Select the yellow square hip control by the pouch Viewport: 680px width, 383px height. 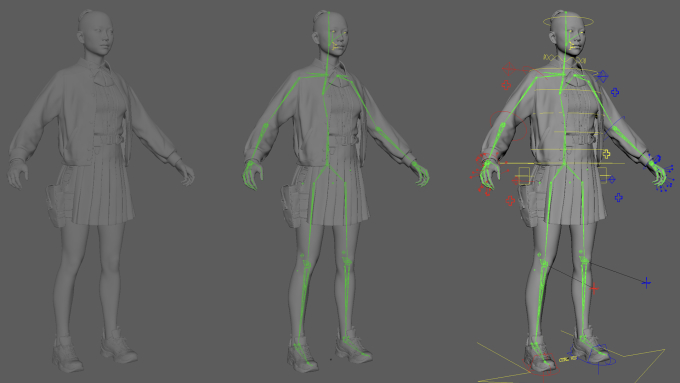(524, 176)
